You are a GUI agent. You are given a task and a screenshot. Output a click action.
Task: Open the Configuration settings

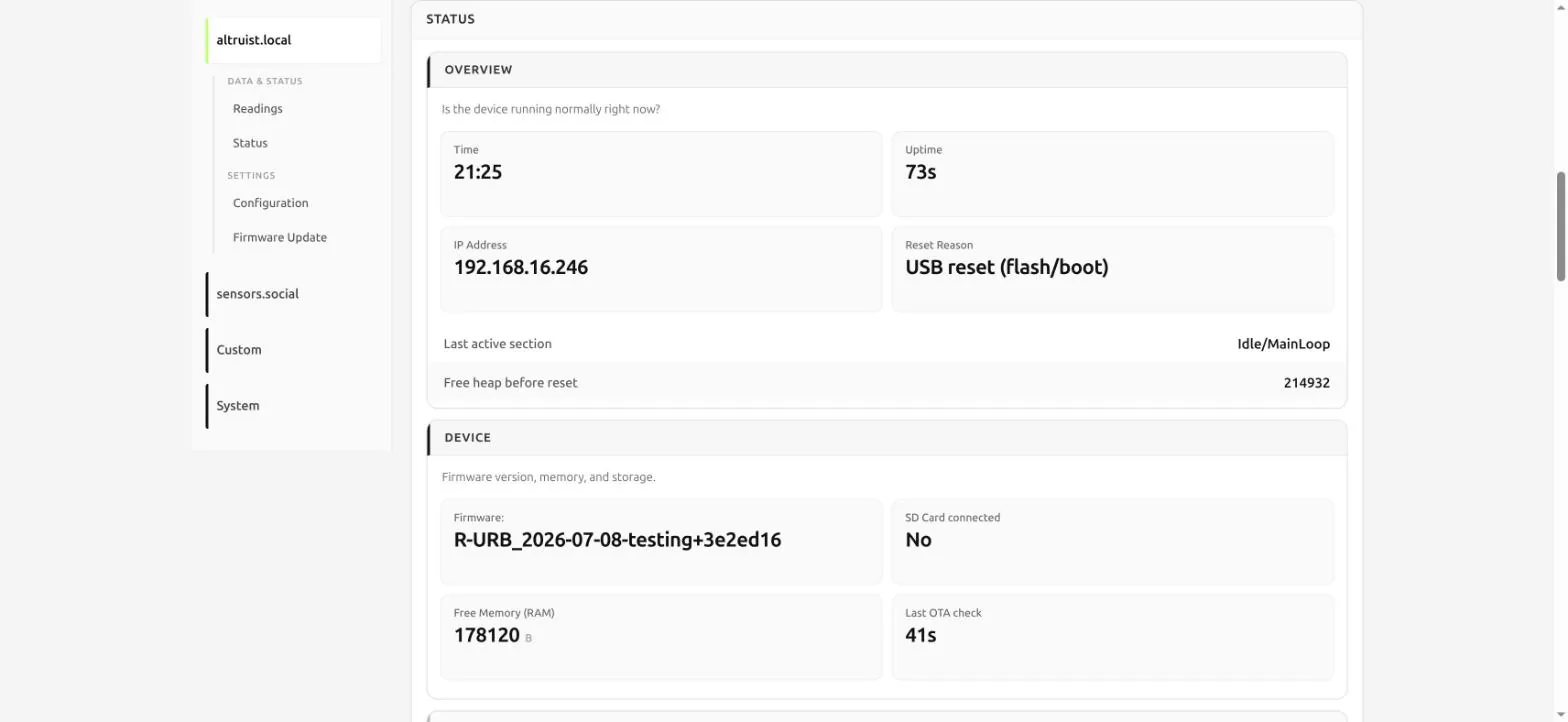[270, 203]
